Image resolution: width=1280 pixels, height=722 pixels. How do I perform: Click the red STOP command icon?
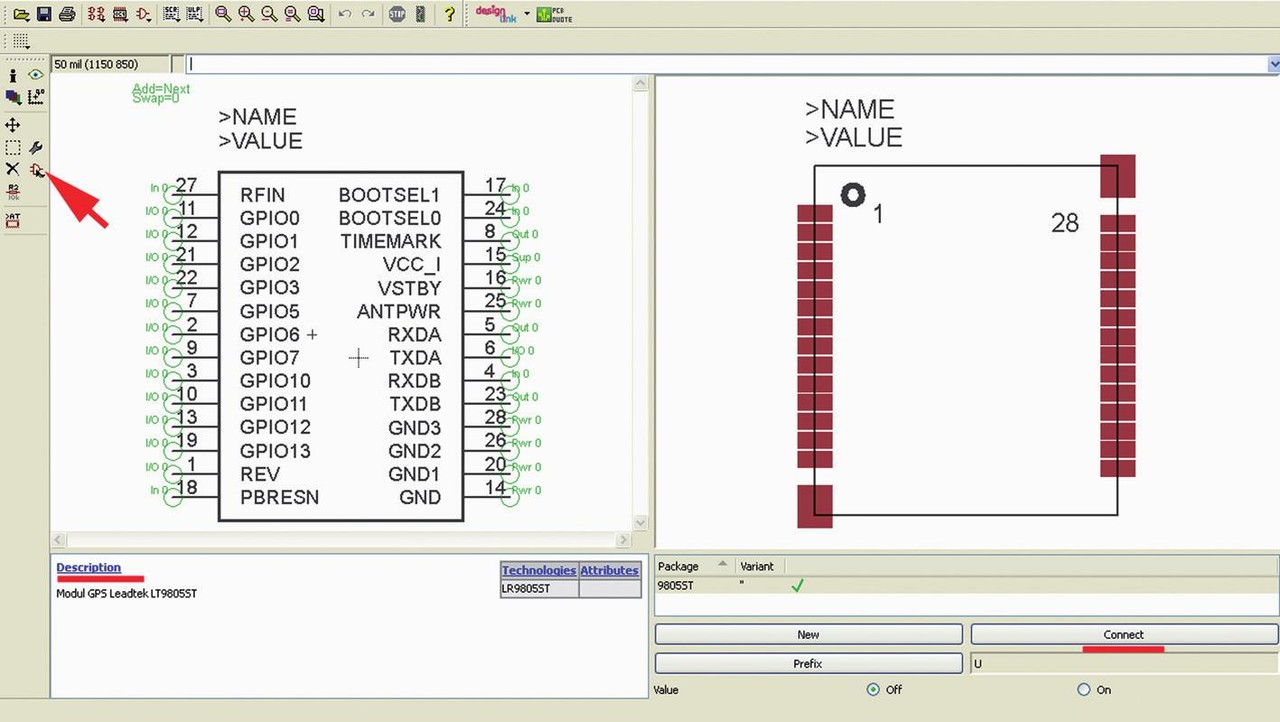397,14
